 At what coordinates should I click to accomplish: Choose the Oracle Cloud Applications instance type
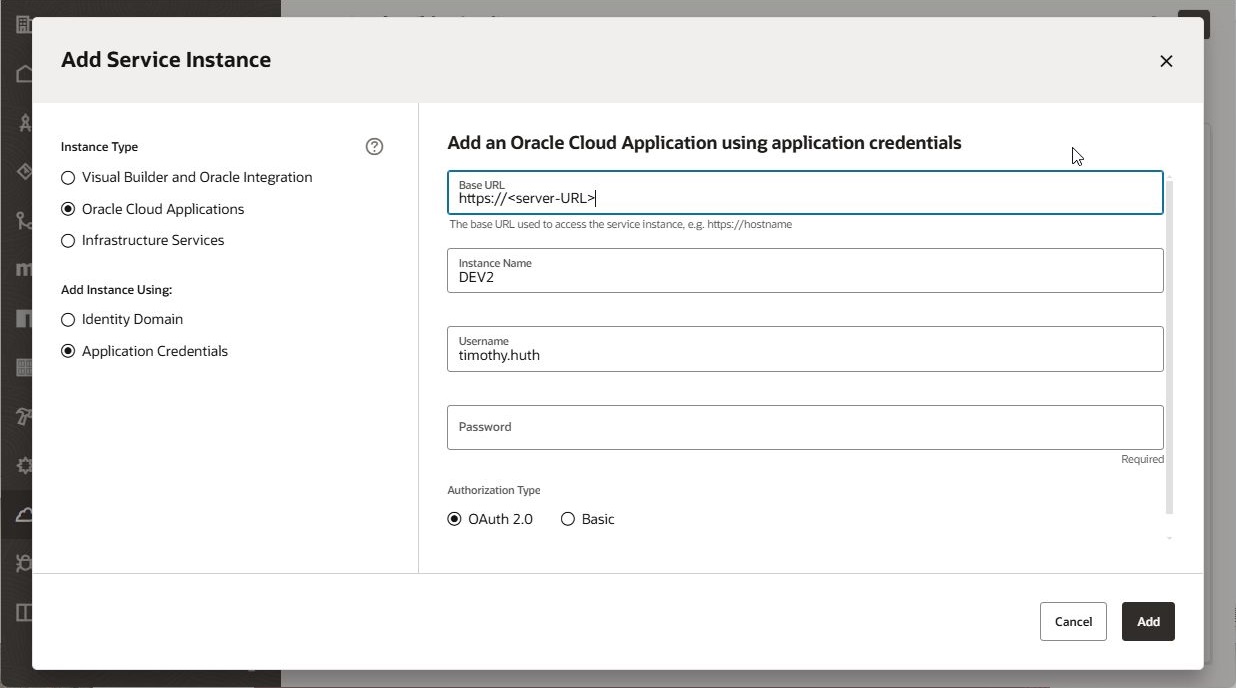click(x=68, y=209)
